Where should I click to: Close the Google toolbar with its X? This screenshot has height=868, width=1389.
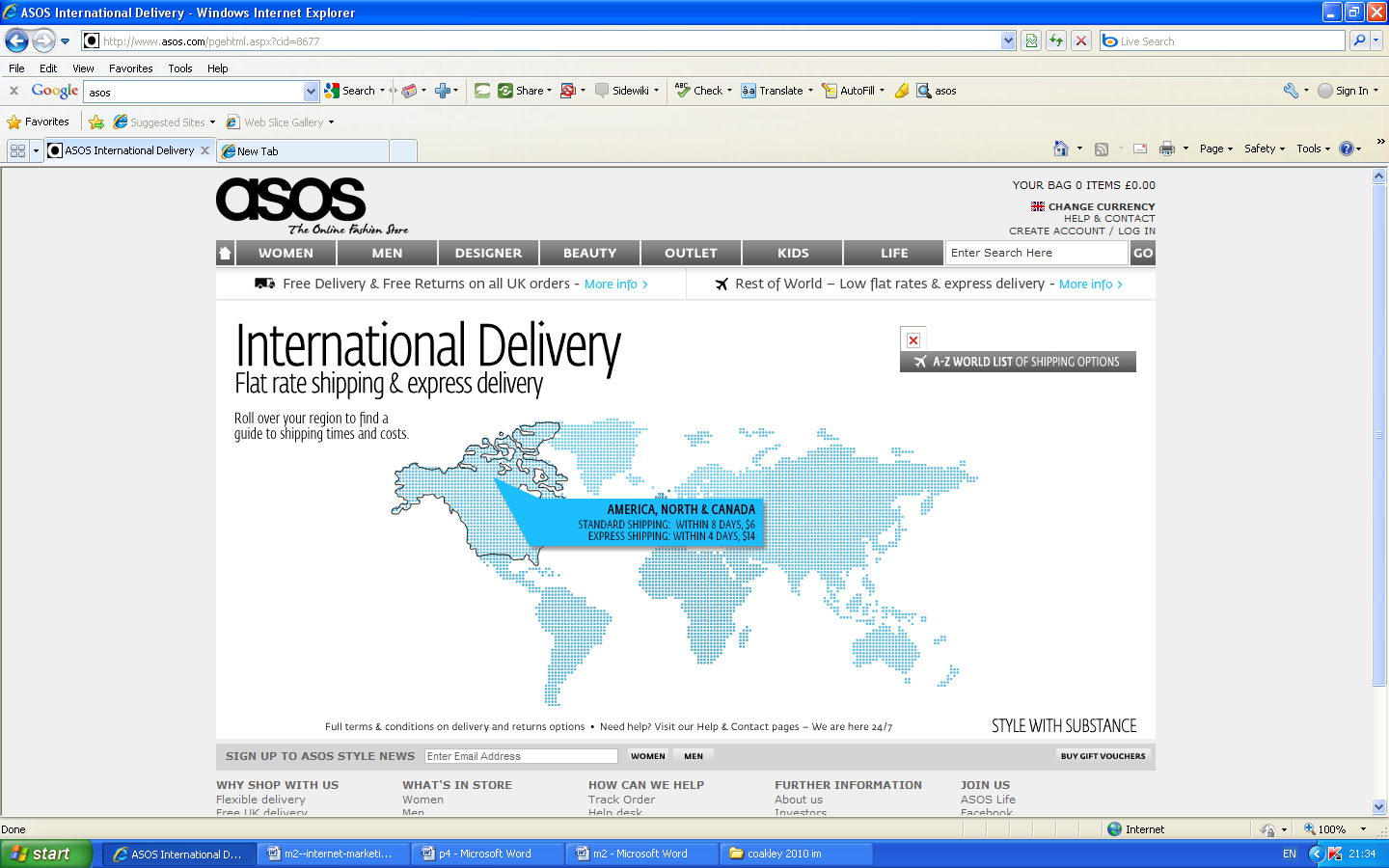click(x=14, y=91)
